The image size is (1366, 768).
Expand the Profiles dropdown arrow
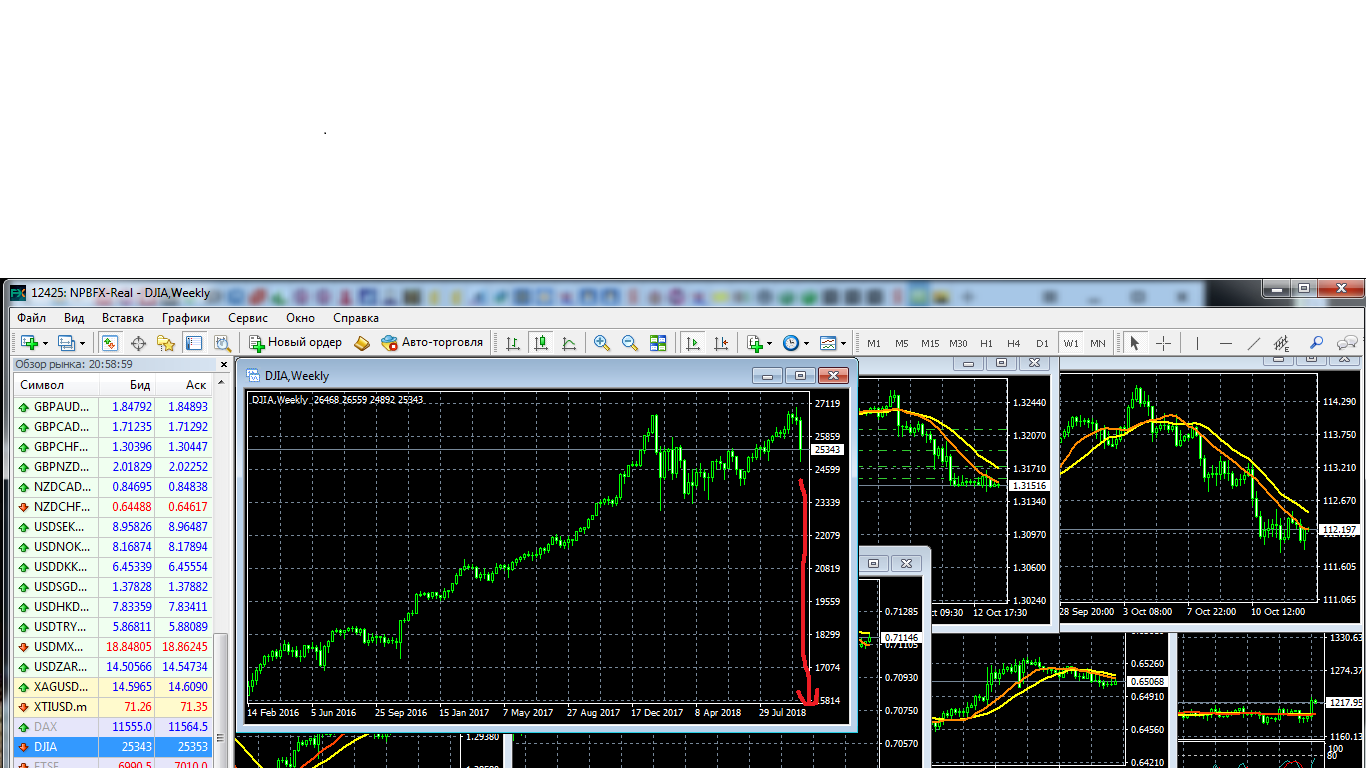click(82, 343)
